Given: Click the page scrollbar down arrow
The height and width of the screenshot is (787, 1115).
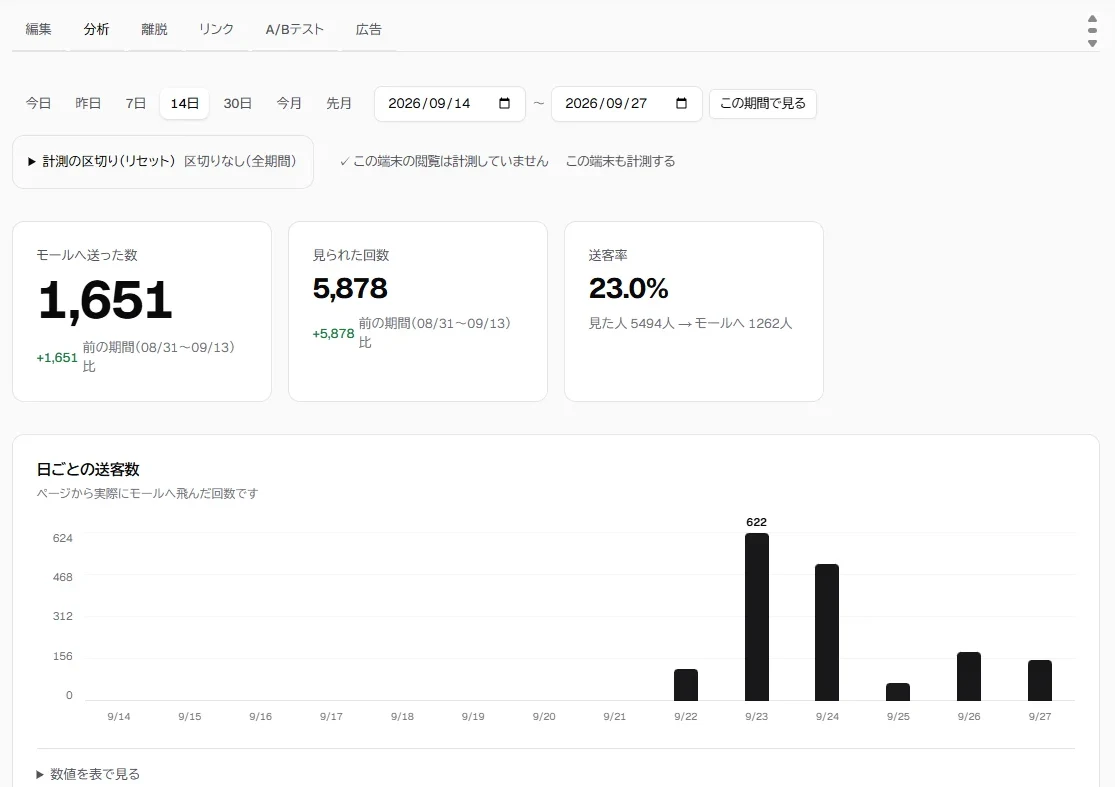Looking at the screenshot, I should click(x=1092, y=43).
